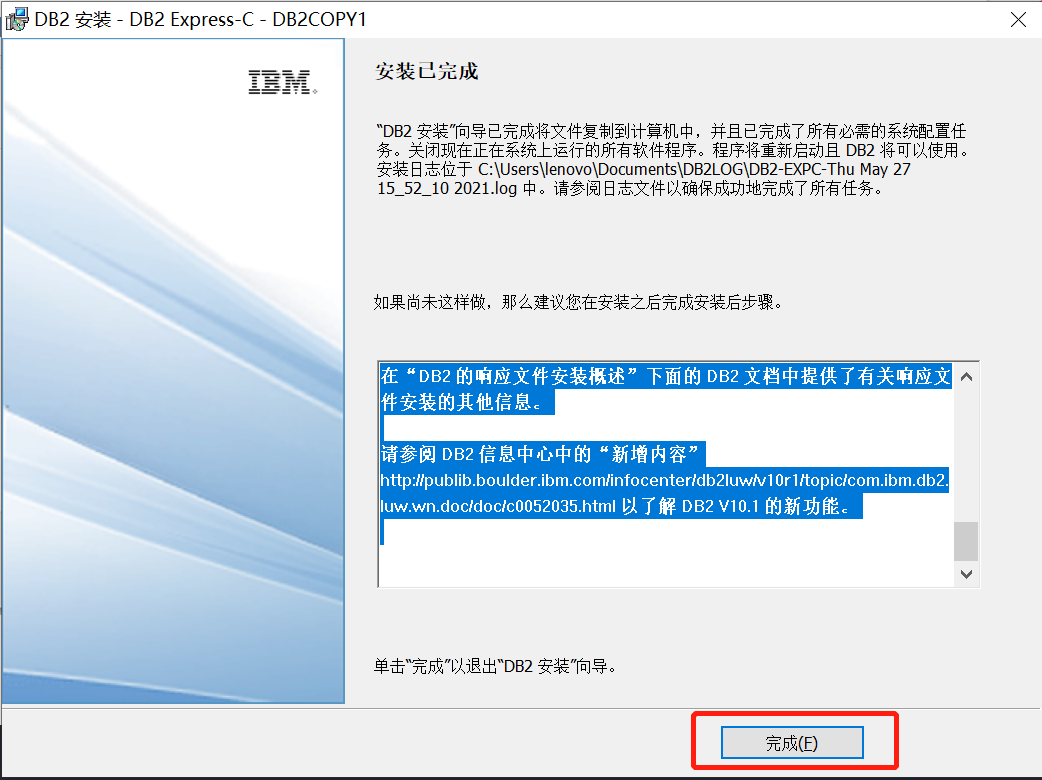
Task: Click the scrollbar down arrow of the text box
Action: point(965,574)
